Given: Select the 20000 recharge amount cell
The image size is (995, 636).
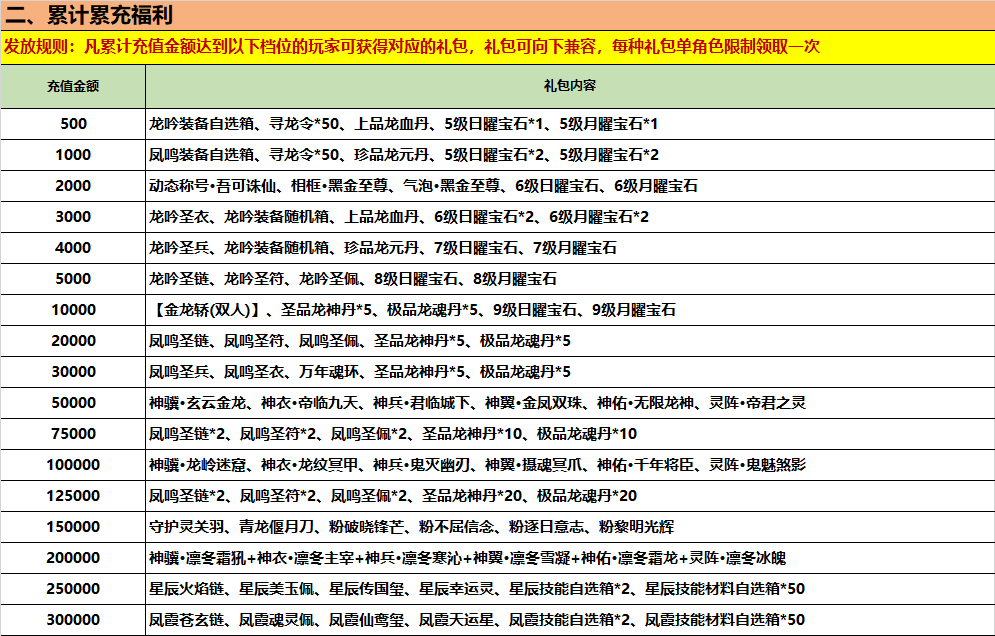Looking at the screenshot, I should click(x=73, y=341).
